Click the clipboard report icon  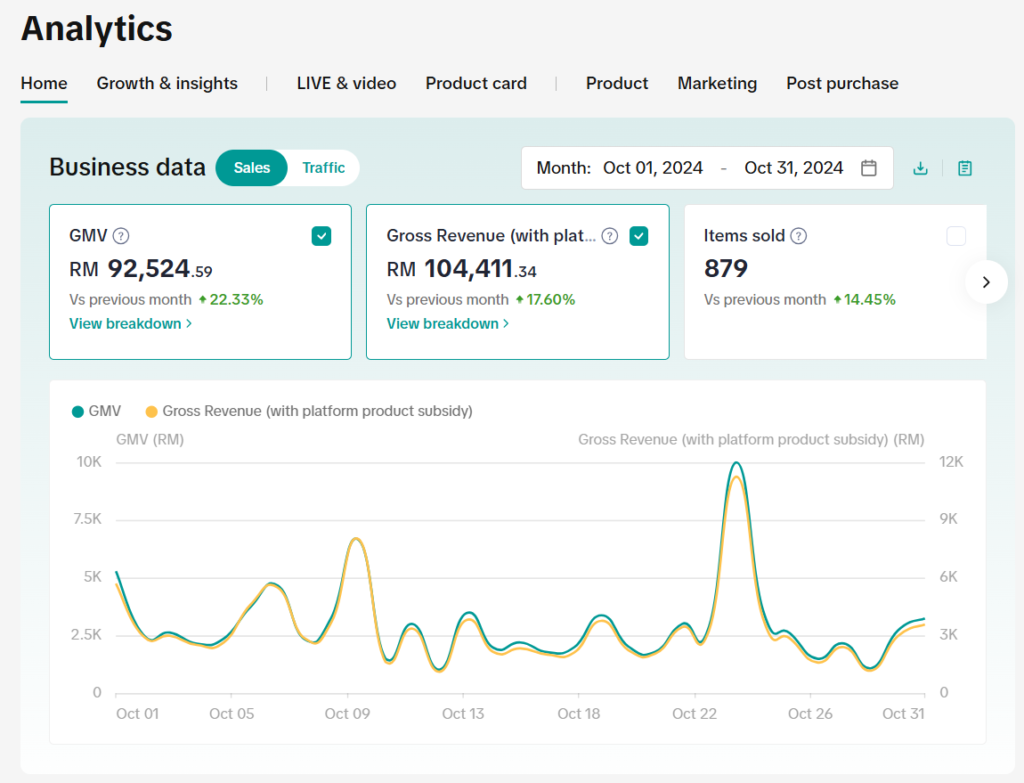tap(964, 168)
